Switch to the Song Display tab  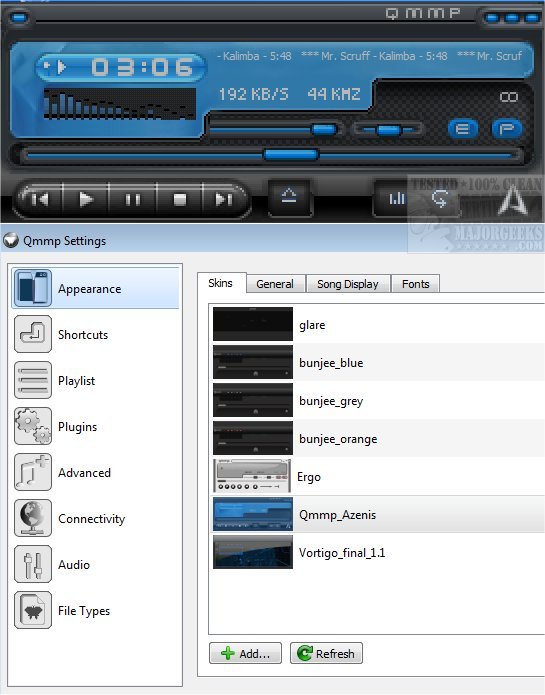pos(348,284)
